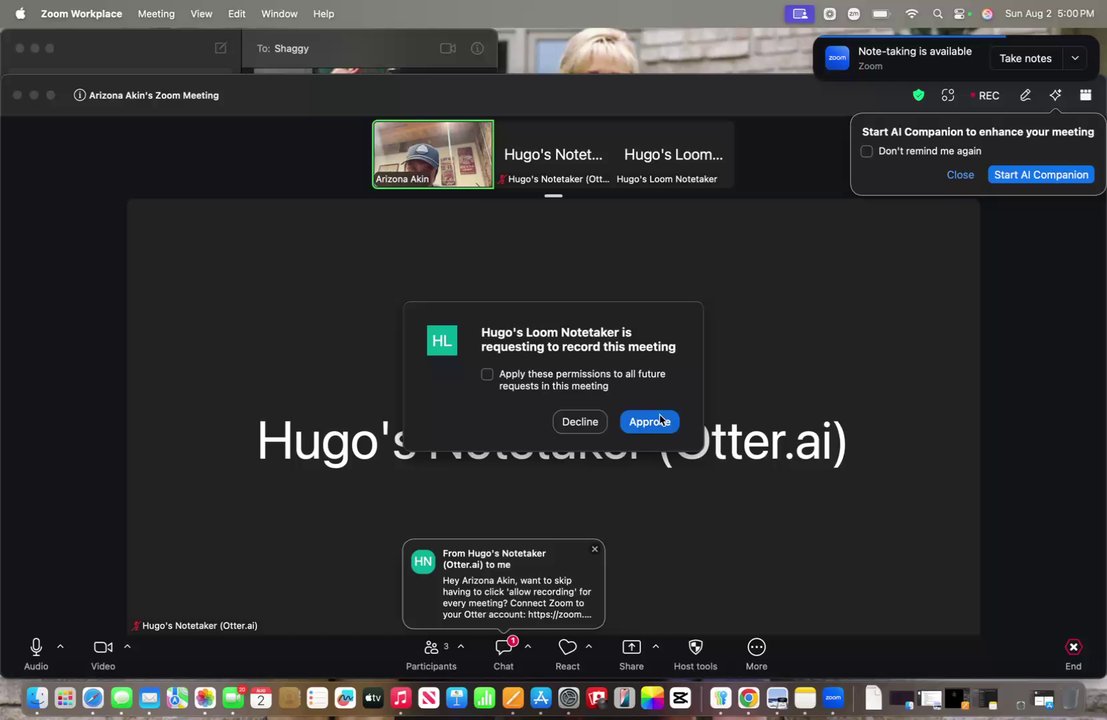Click the Take notes button
The height and width of the screenshot is (720, 1107).
point(1025,59)
